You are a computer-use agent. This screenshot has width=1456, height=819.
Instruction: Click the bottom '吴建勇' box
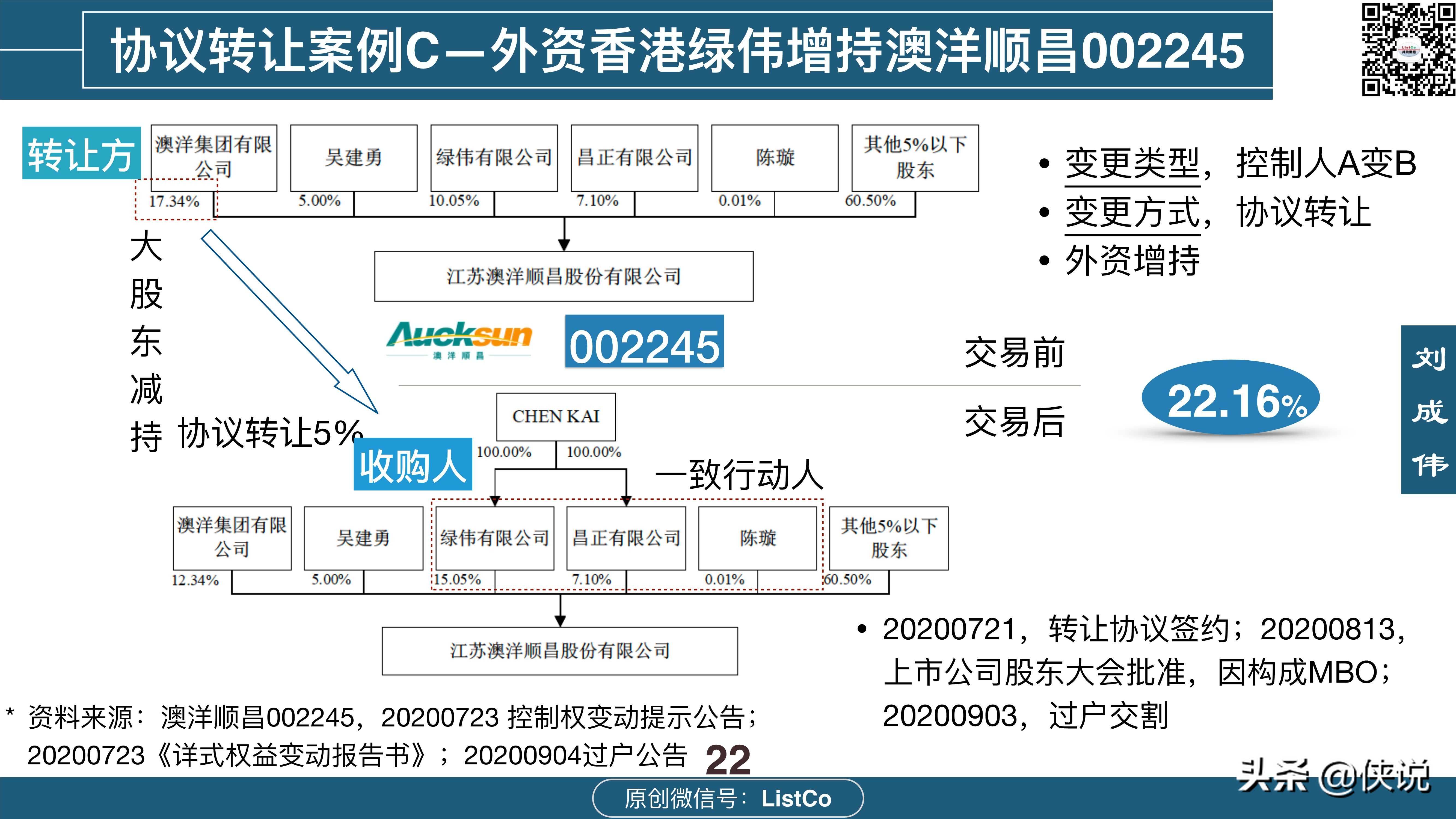click(x=363, y=538)
